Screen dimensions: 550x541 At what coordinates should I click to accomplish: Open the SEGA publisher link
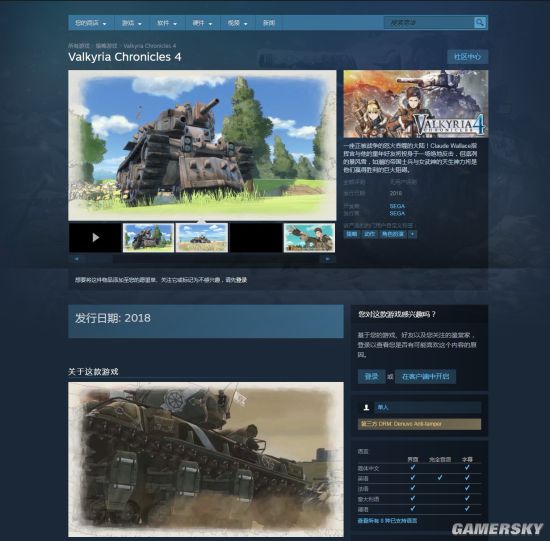pyautogui.click(x=397, y=213)
